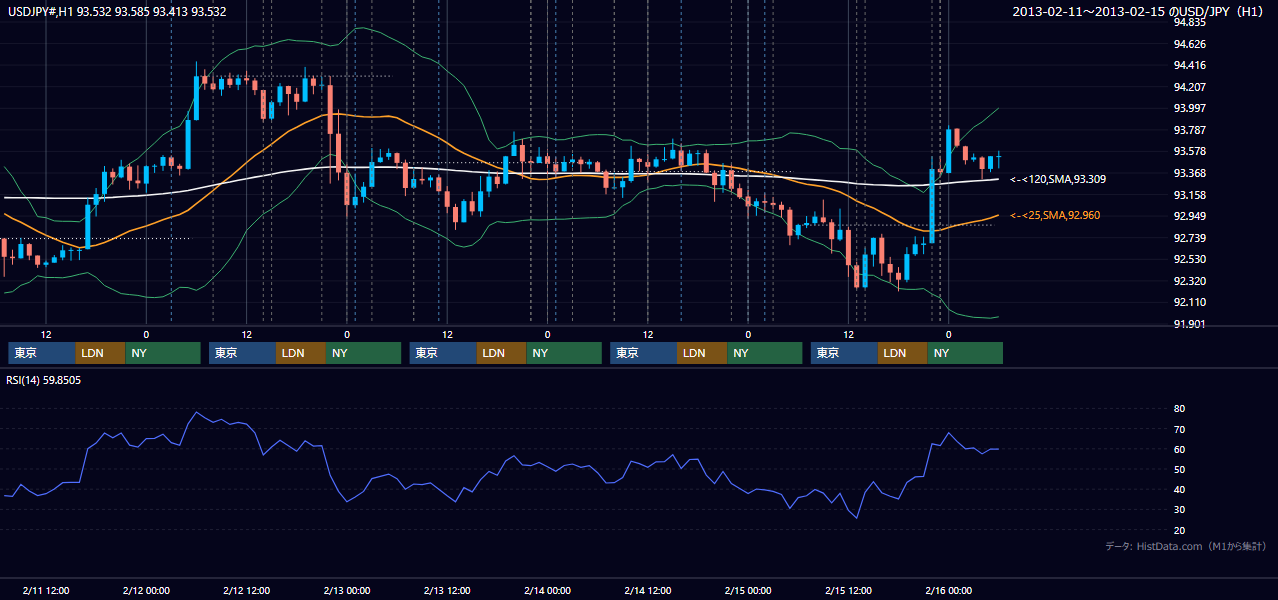Select the 2/16 00:00 time label
This screenshot has width=1278, height=600.
coord(948,590)
